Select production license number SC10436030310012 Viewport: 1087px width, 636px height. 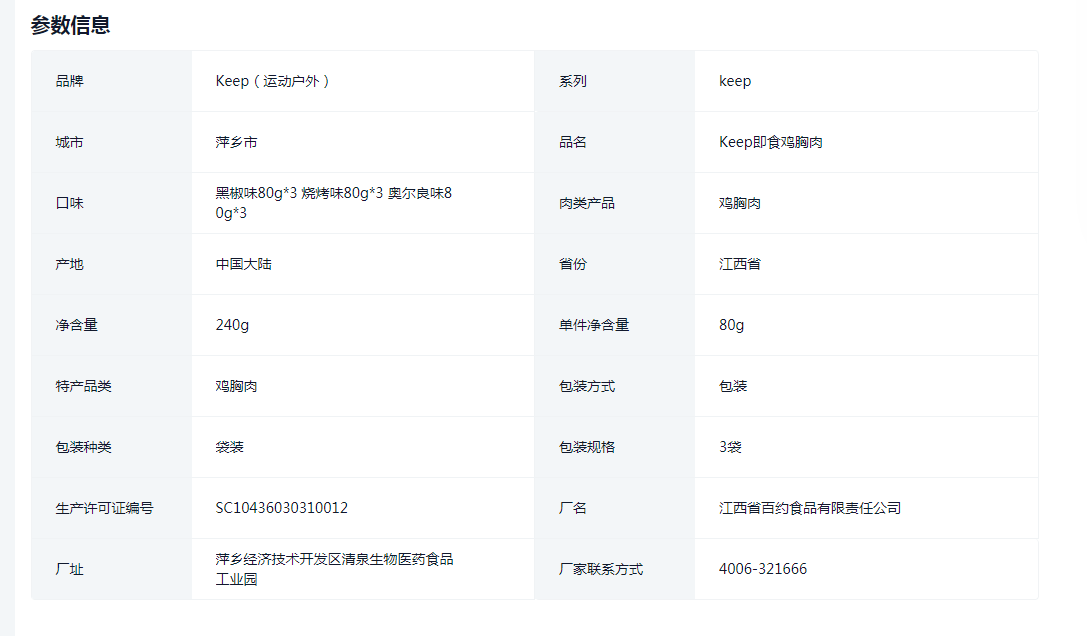click(x=282, y=508)
